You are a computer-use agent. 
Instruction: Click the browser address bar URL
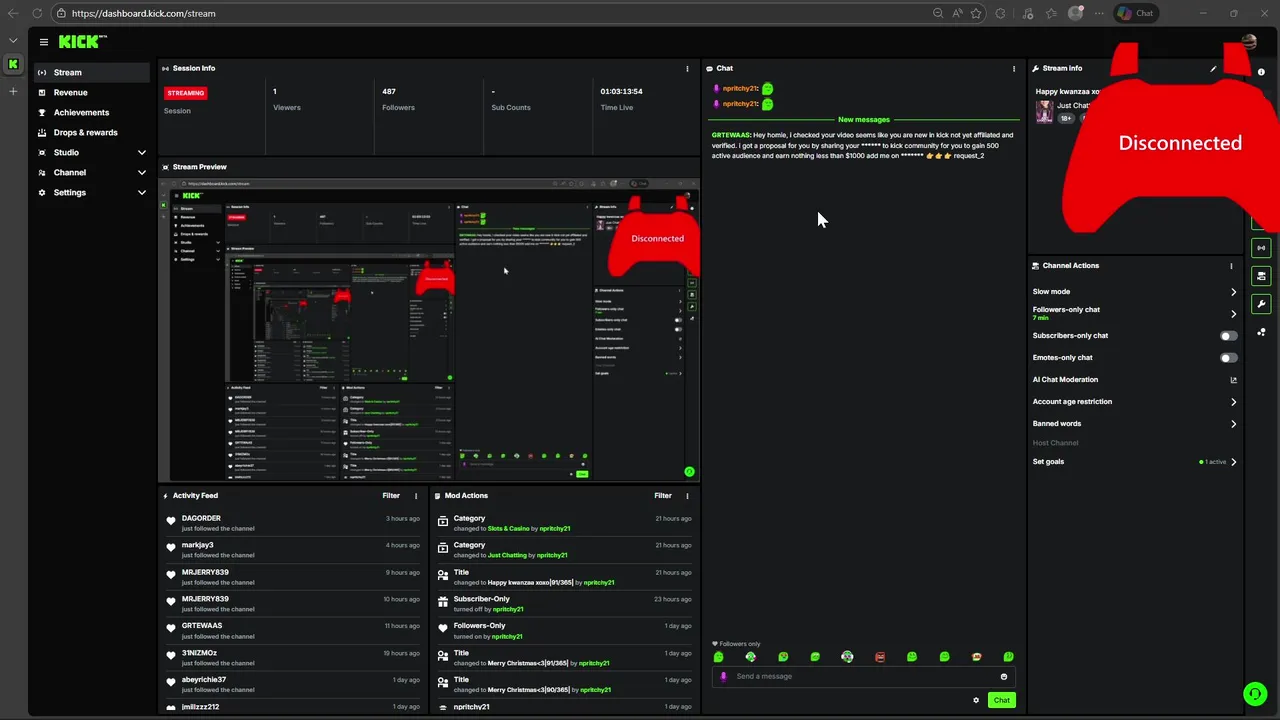(144, 13)
